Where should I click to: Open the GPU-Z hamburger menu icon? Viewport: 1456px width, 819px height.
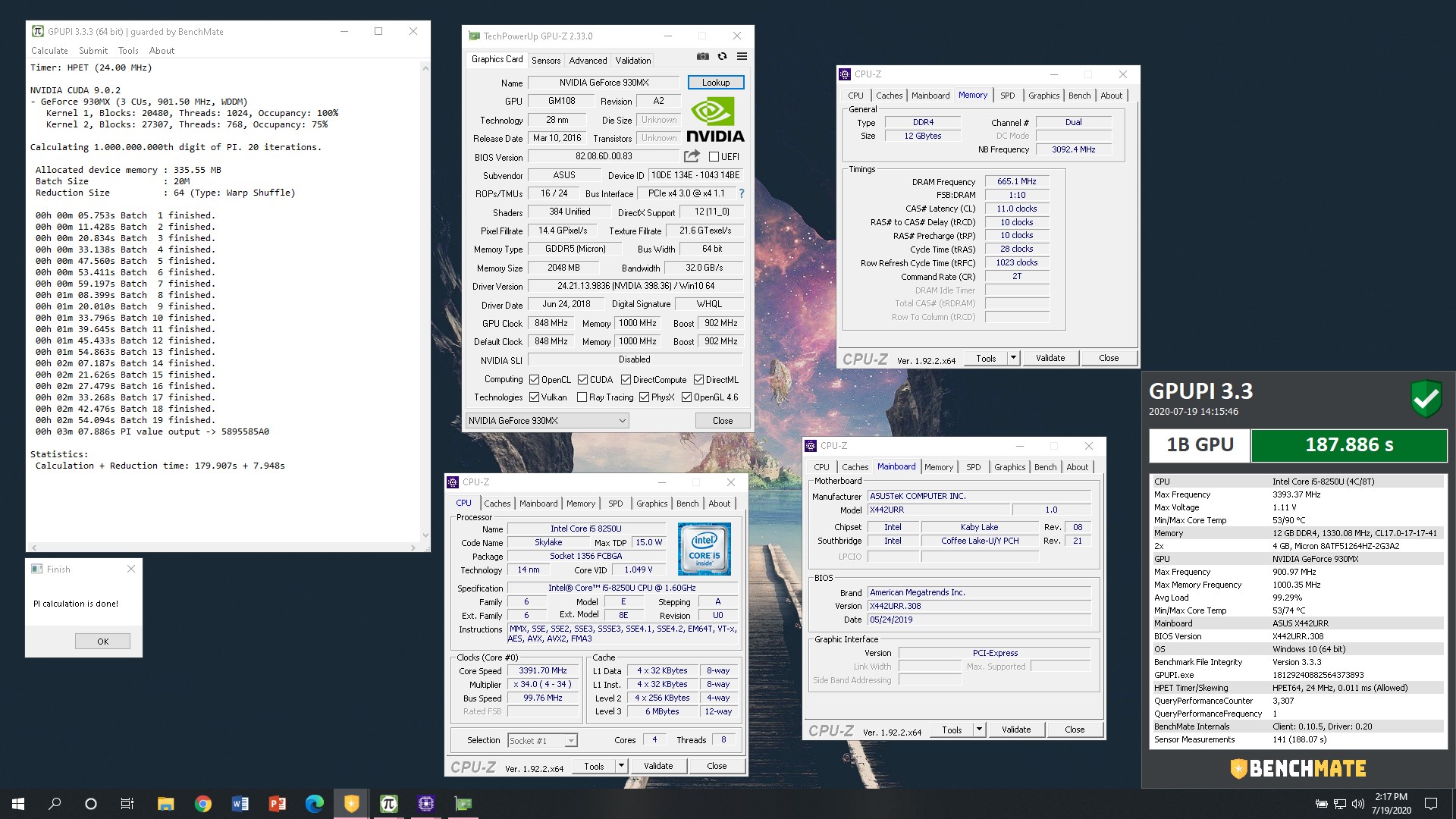tap(742, 56)
